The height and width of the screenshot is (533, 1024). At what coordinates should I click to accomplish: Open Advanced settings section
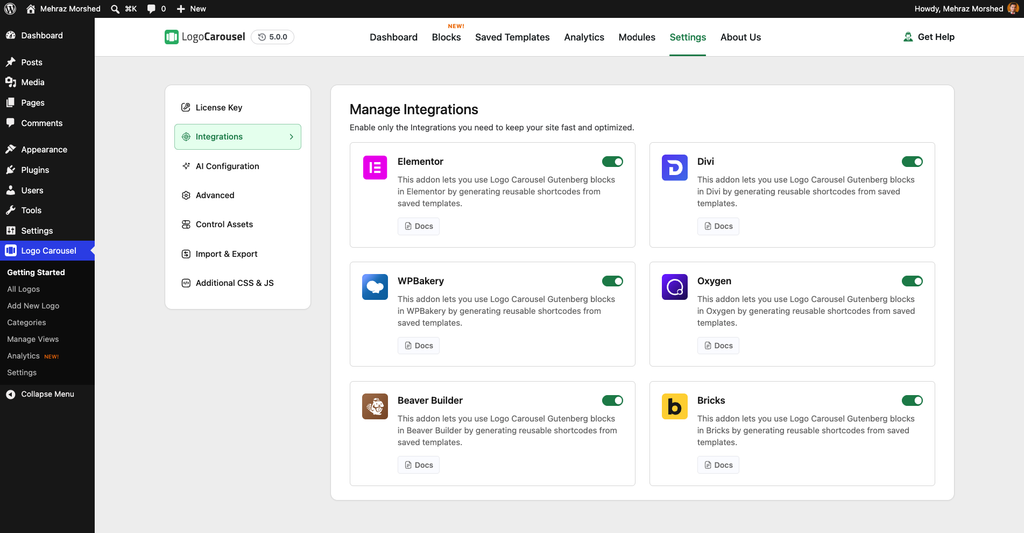click(238, 195)
